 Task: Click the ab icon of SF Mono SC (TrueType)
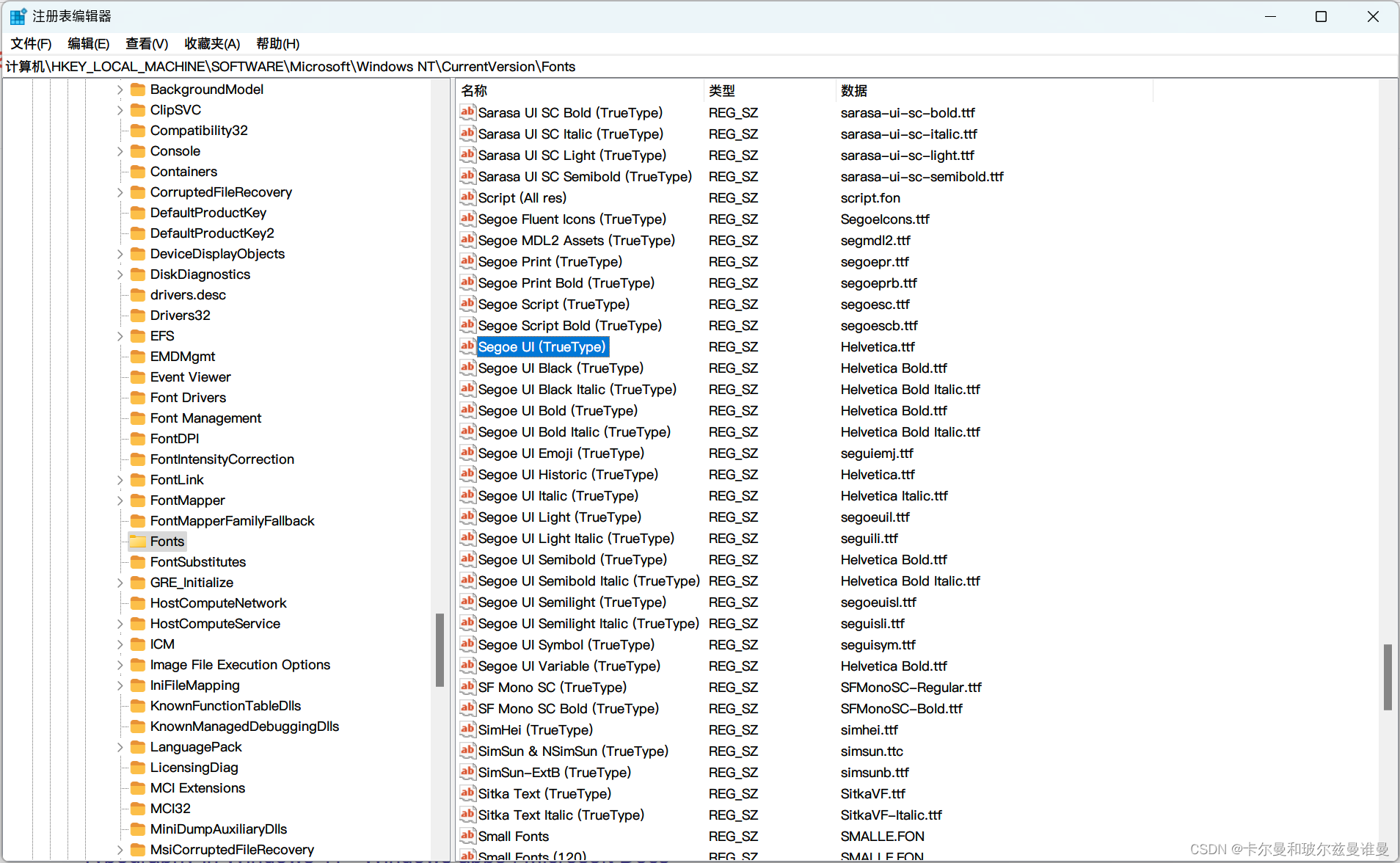467,687
